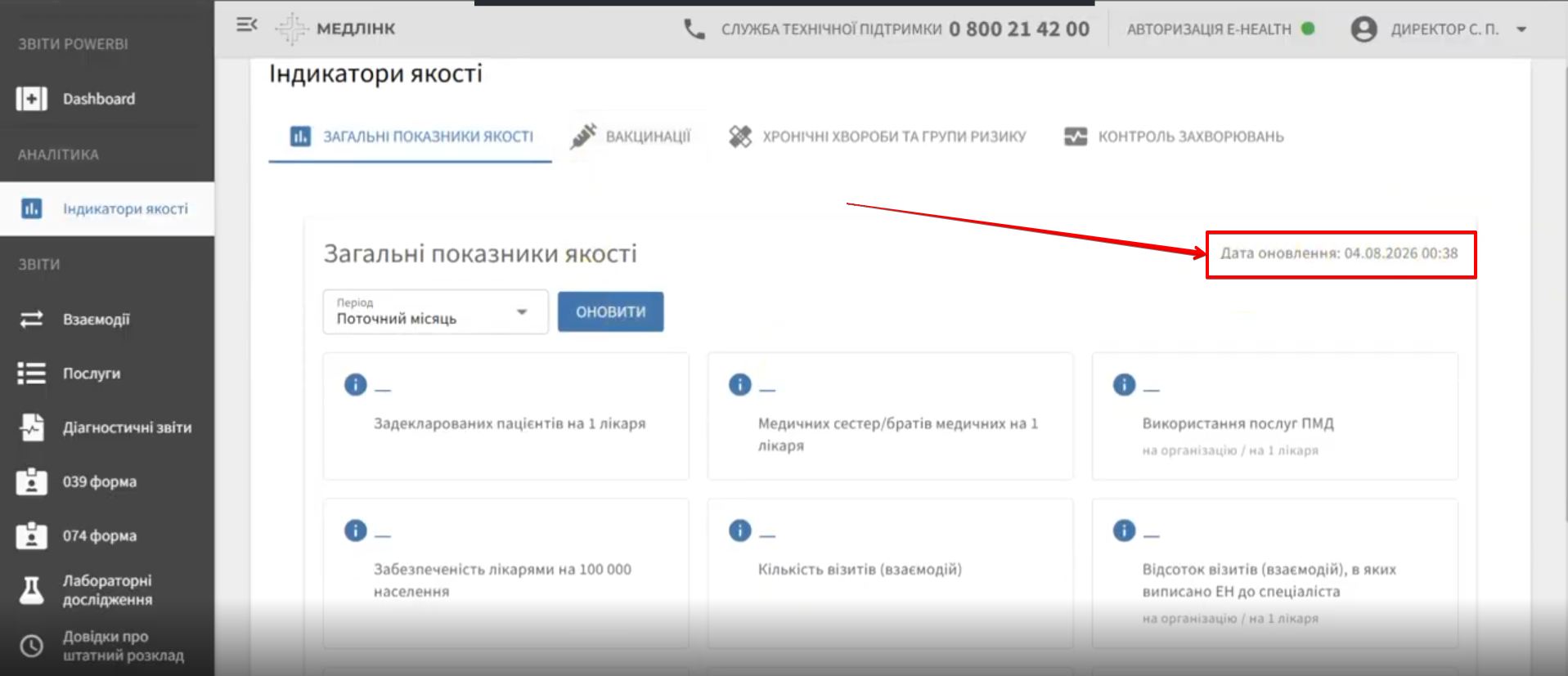Click the bar chart icon on Загальні показники якості tab
Image resolution: width=1568 pixels, height=676 pixels.
pyautogui.click(x=300, y=136)
